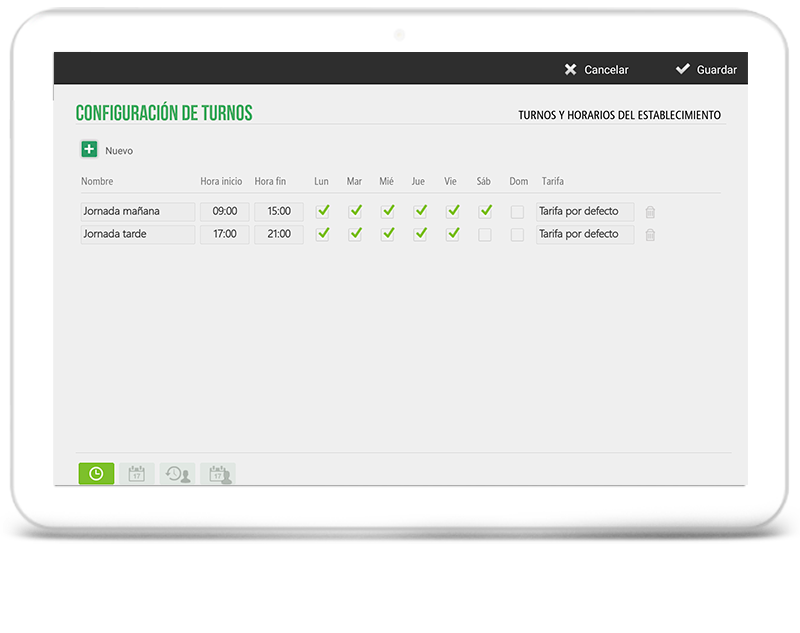Delete the Jornada mañana shift with the trash icon
The width and height of the screenshot is (800, 633).
(x=650, y=212)
